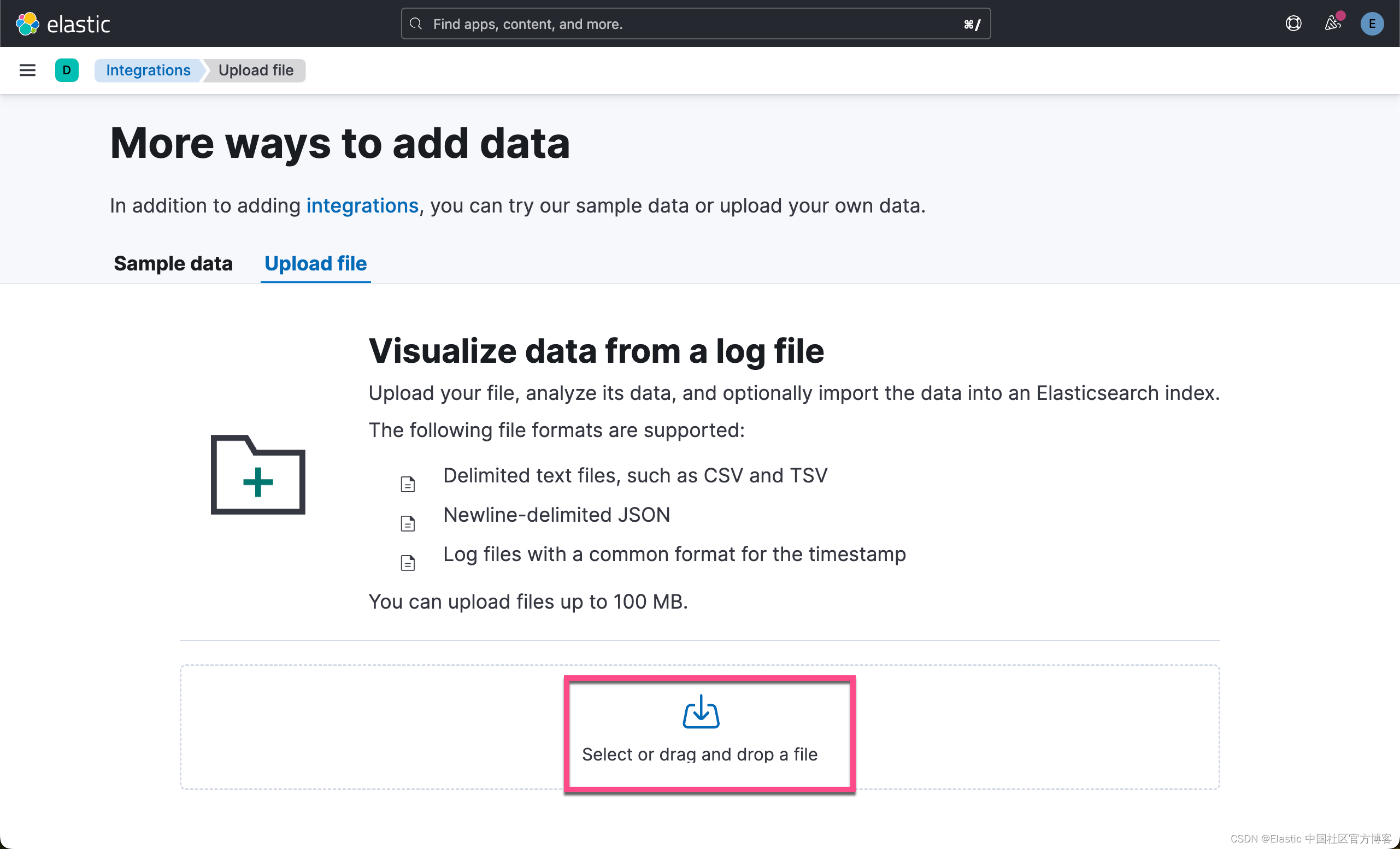Open the integrations hyperlink in the description
1400x849 pixels.
362,205
